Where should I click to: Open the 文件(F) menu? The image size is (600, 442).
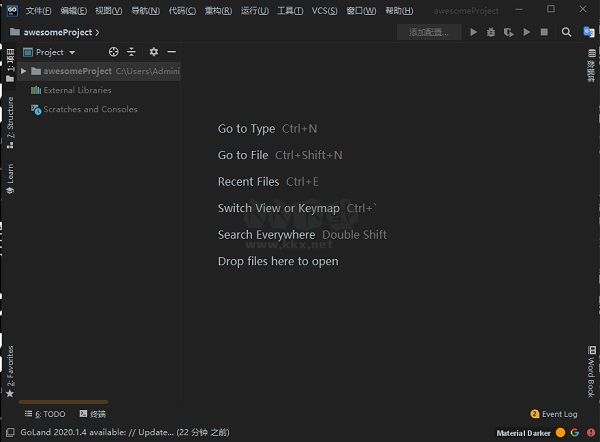[39, 10]
